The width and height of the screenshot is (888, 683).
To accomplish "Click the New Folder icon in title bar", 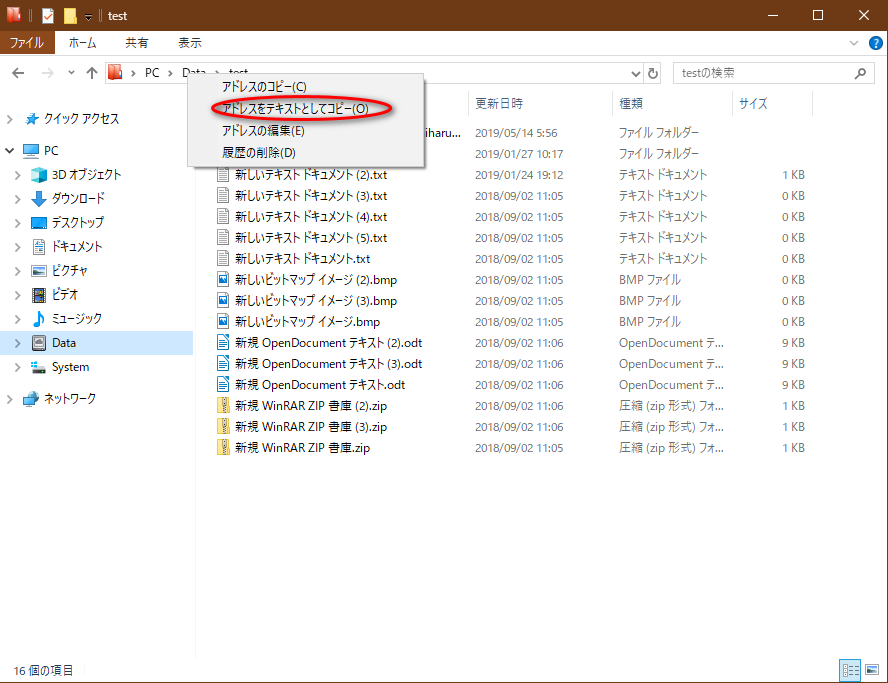I will coord(70,15).
